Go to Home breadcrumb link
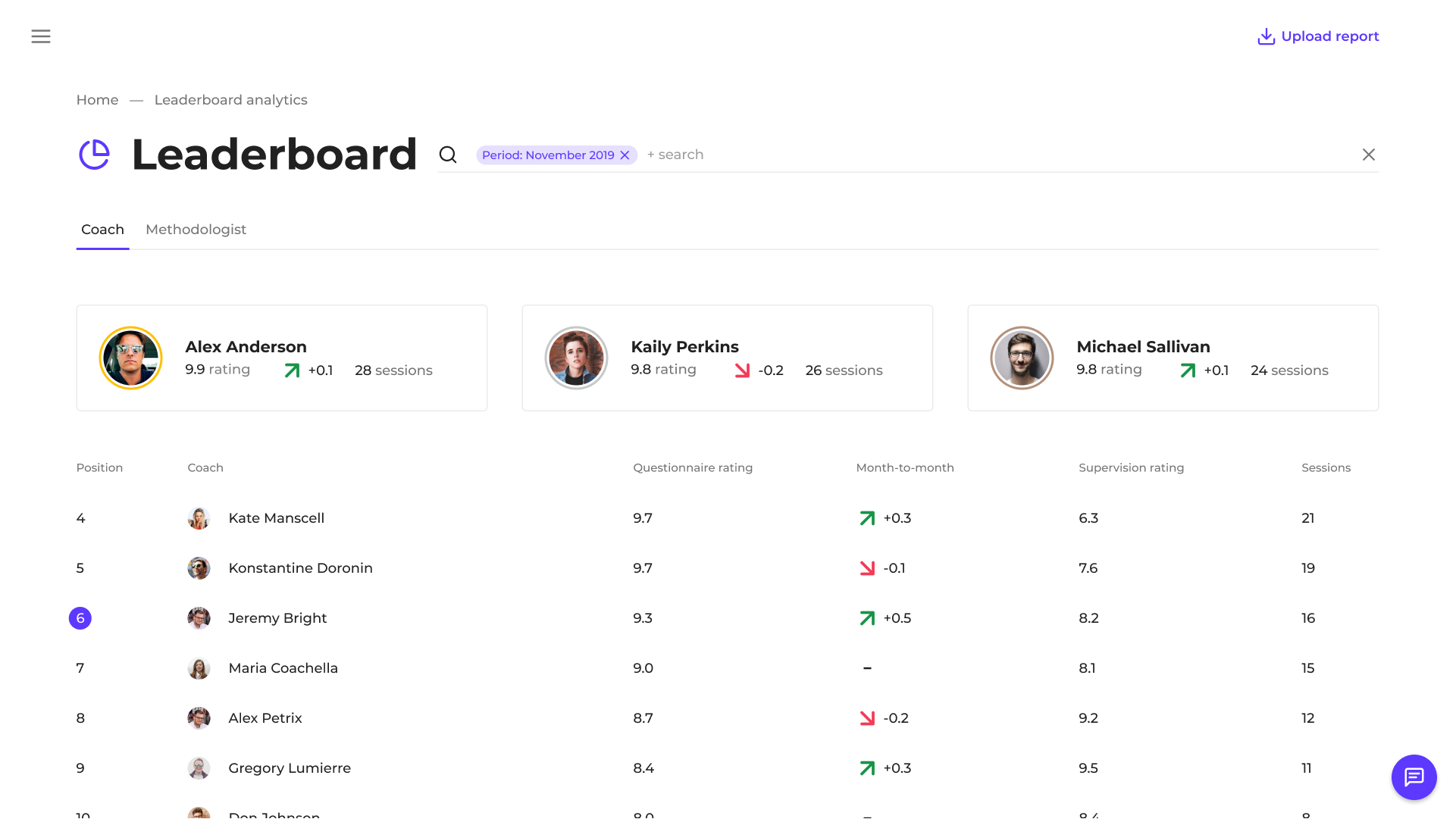The image size is (1456, 819). (97, 100)
